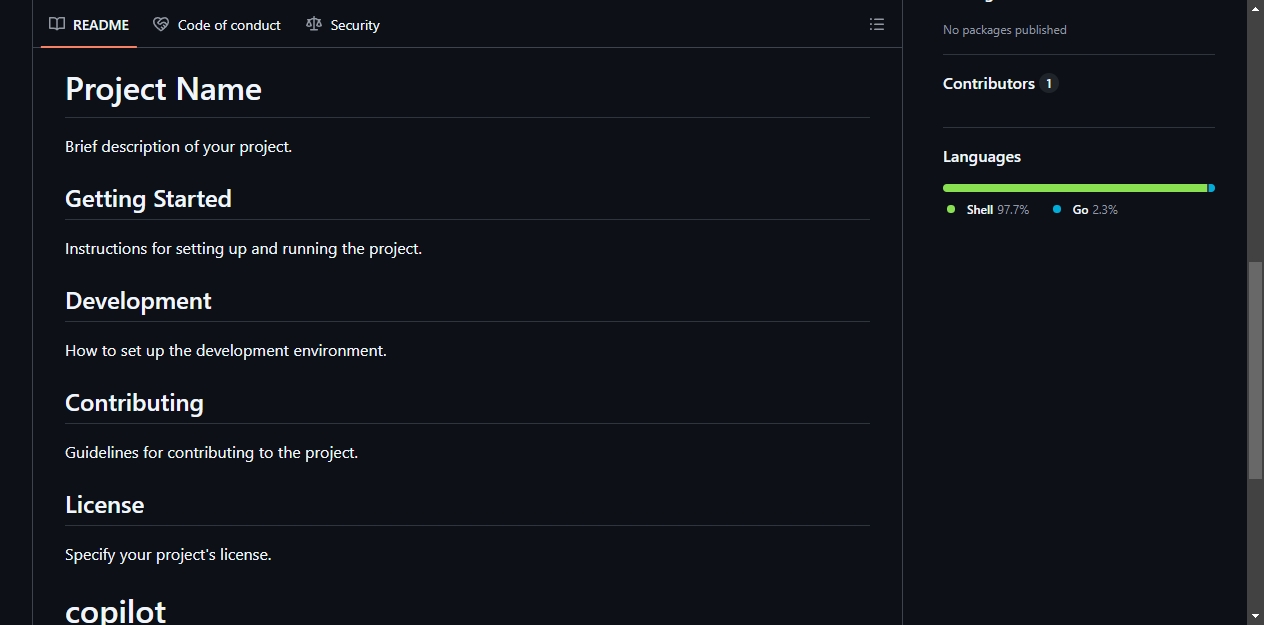The height and width of the screenshot is (625, 1264).
Task: Click the Getting Started heading
Action: point(148,199)
